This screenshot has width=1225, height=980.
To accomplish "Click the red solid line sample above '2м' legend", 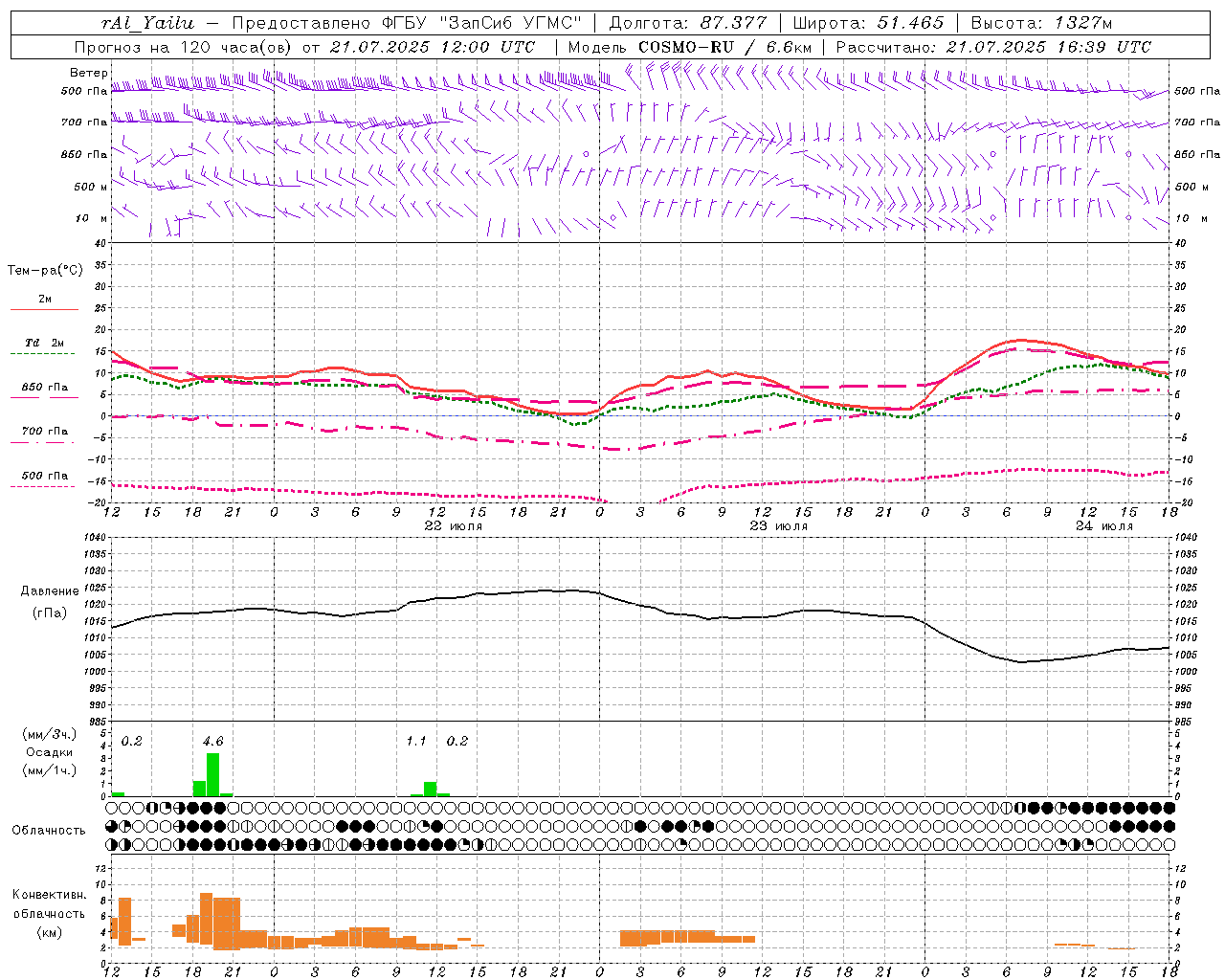I will pyautogui.click(x=44, y=310).
